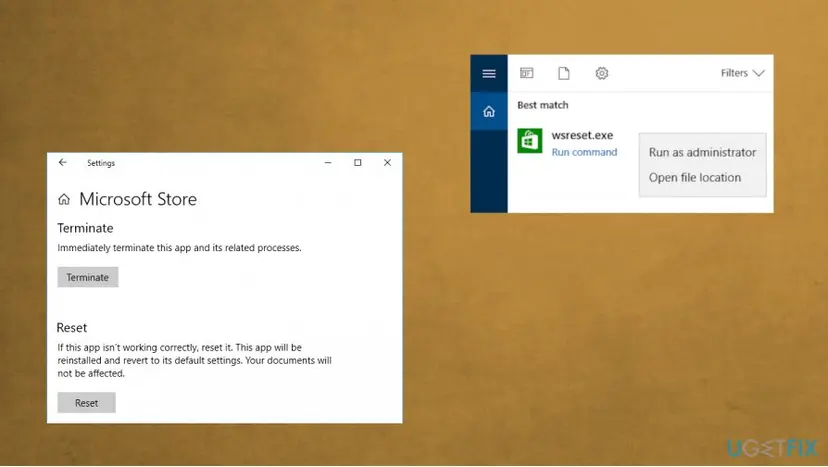Click the Best match heading
Viewport: 828px width, 467px height.
(x=543, y=105)
